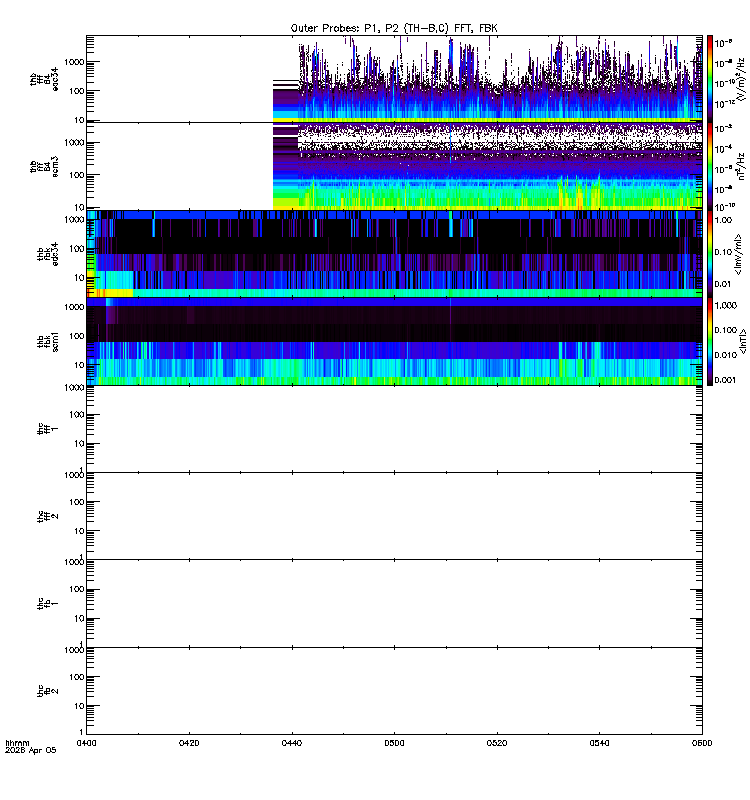The image size is (750, 800).
Task: Click inside the empty thc fff 1 panel
Action: click(x=394, y=429)
